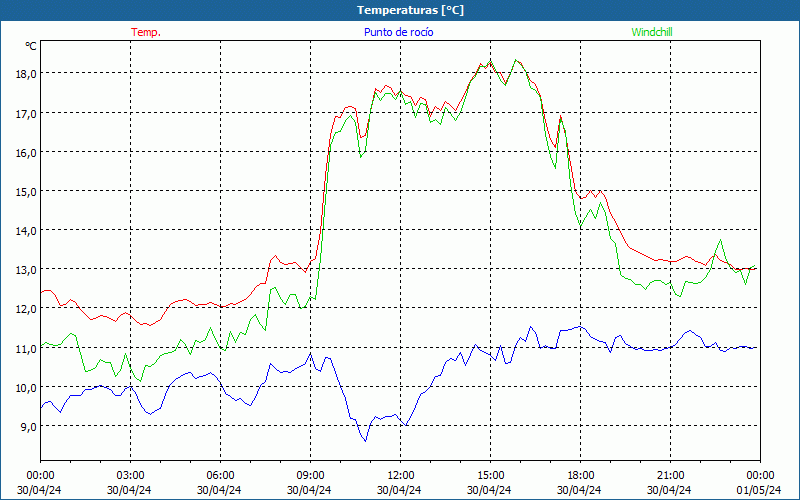Click the 12,0 y-axis value
This screenshot has width=800, height=500.
(x=27, y=309)
